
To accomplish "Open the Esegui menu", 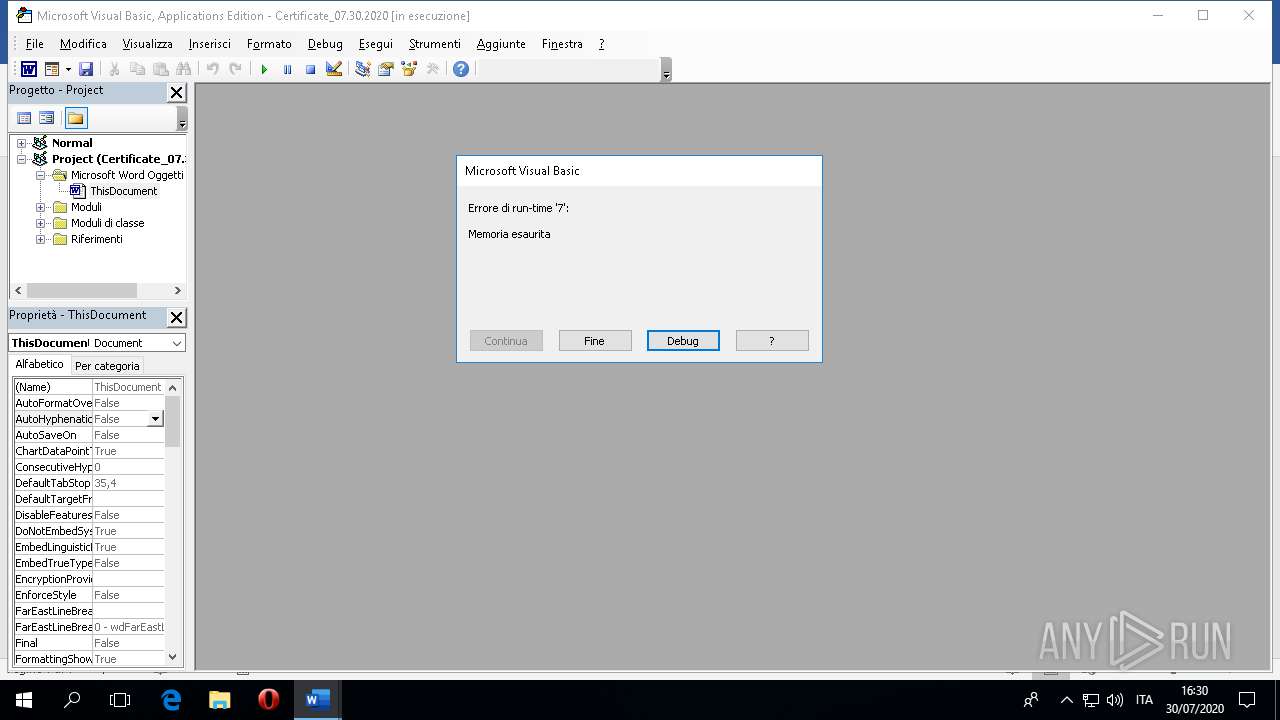I will point(375,44).
